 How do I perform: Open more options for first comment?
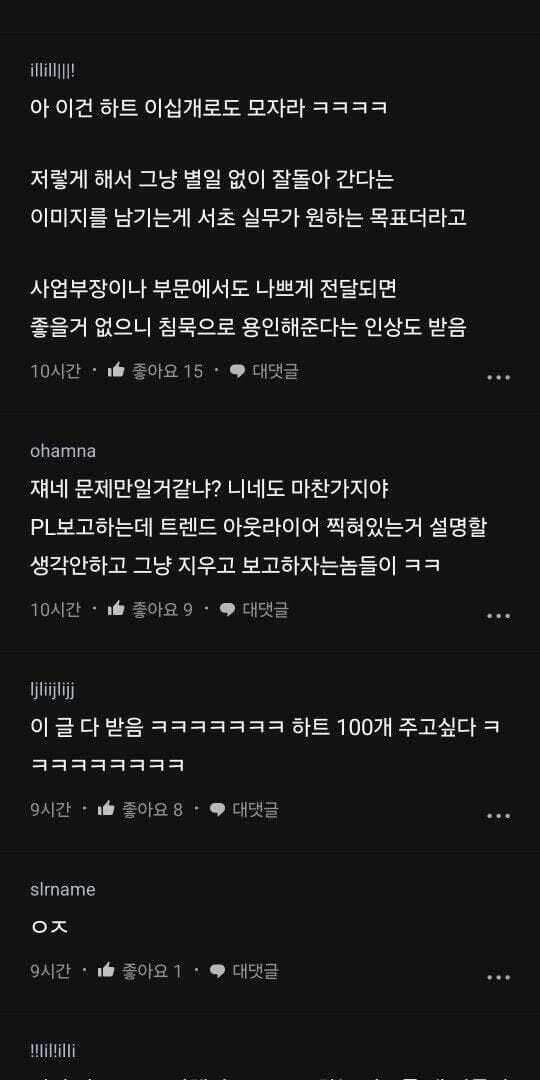pyautogui.click(x=499, y=377)
